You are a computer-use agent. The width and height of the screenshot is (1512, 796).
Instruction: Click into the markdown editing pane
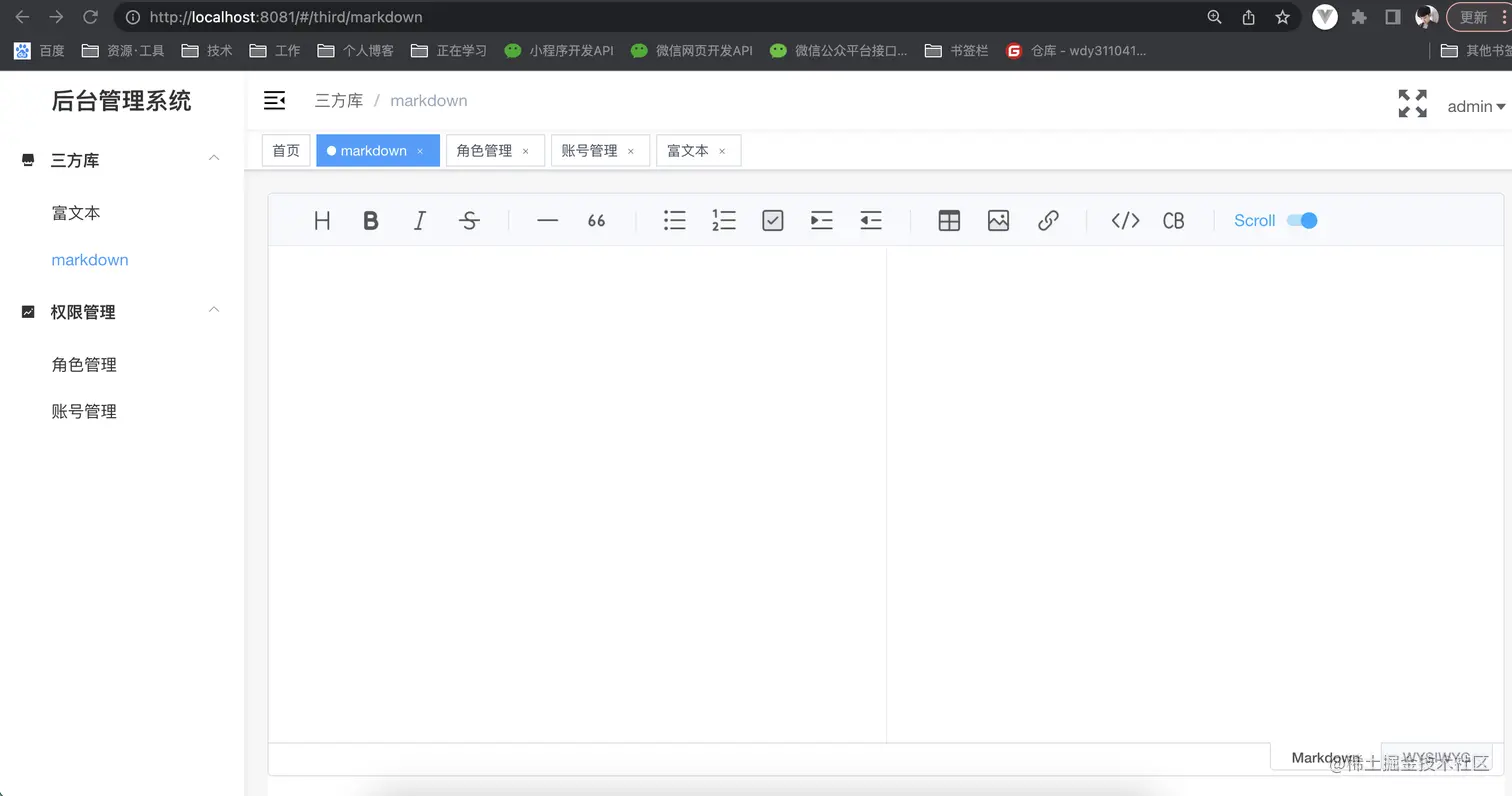click(577, 494)
